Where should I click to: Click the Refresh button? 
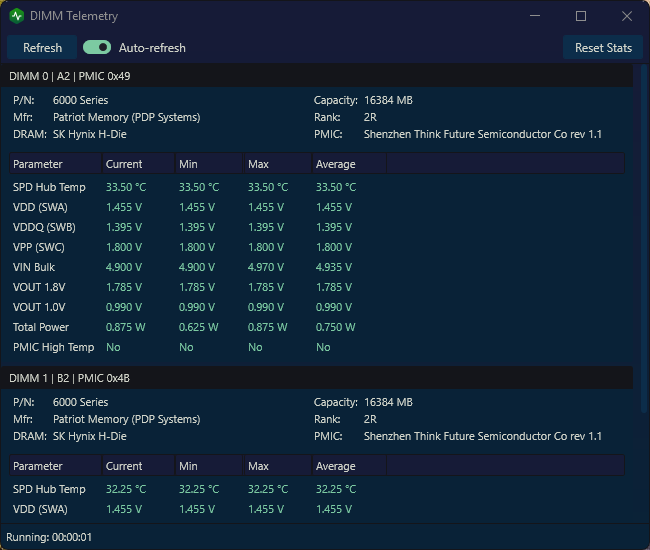[42, 48]
